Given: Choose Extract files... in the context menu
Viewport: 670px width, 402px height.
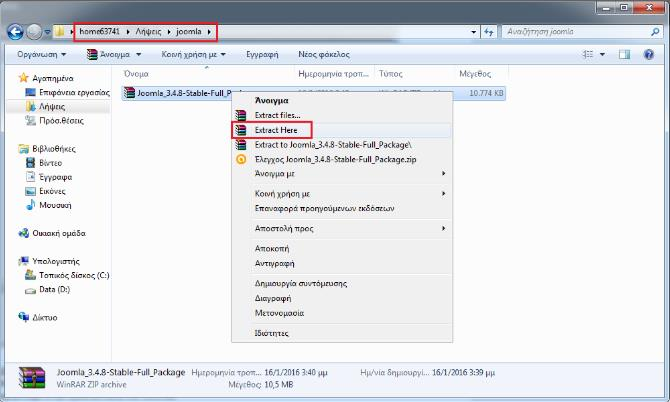Looking at the screenshot, I should (342, 115).
